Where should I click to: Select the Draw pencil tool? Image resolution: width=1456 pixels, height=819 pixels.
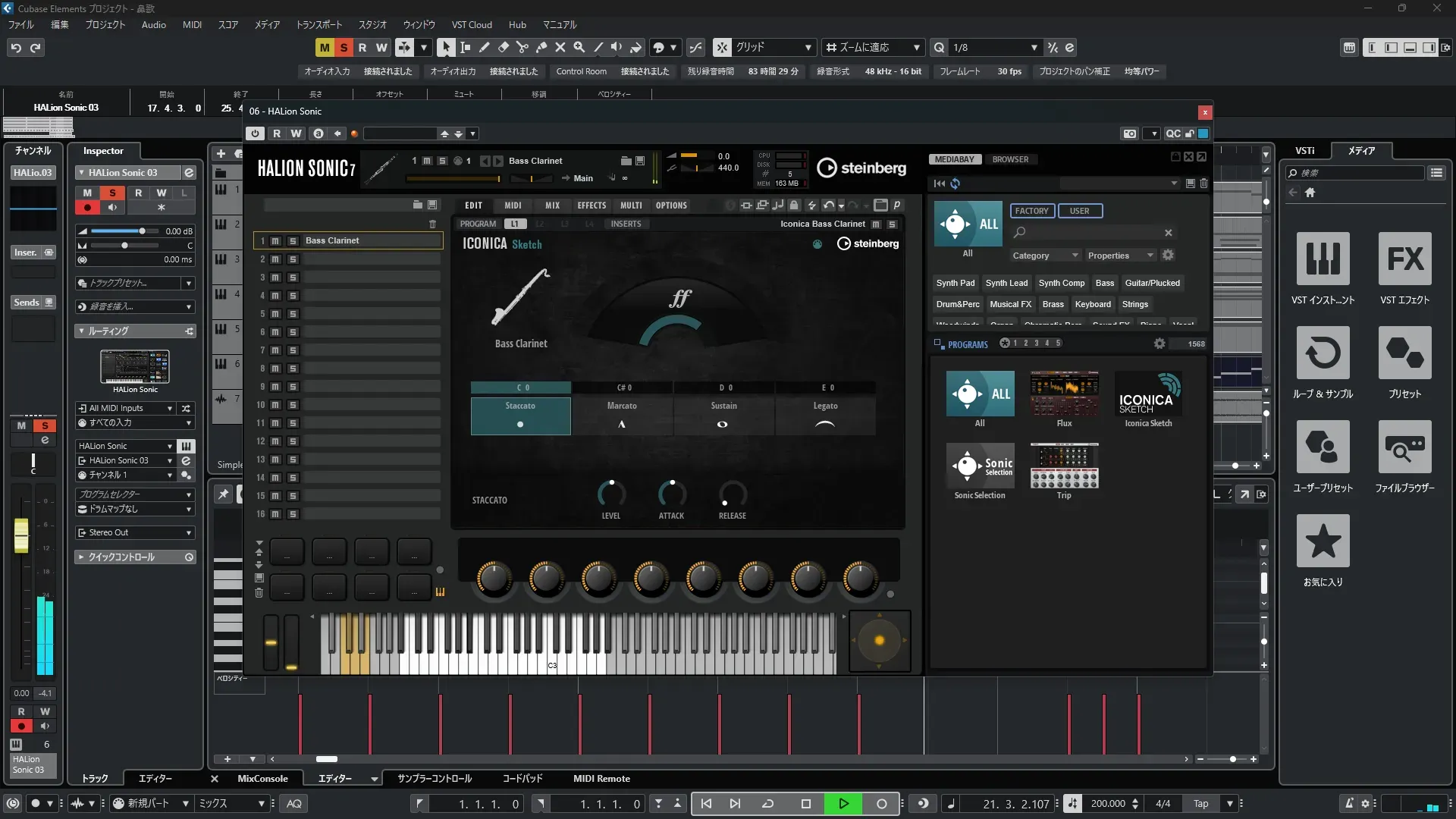pos(484,47)
